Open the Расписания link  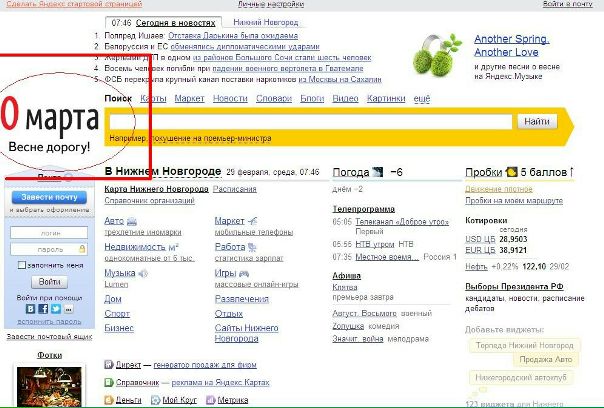coord(235,189)
